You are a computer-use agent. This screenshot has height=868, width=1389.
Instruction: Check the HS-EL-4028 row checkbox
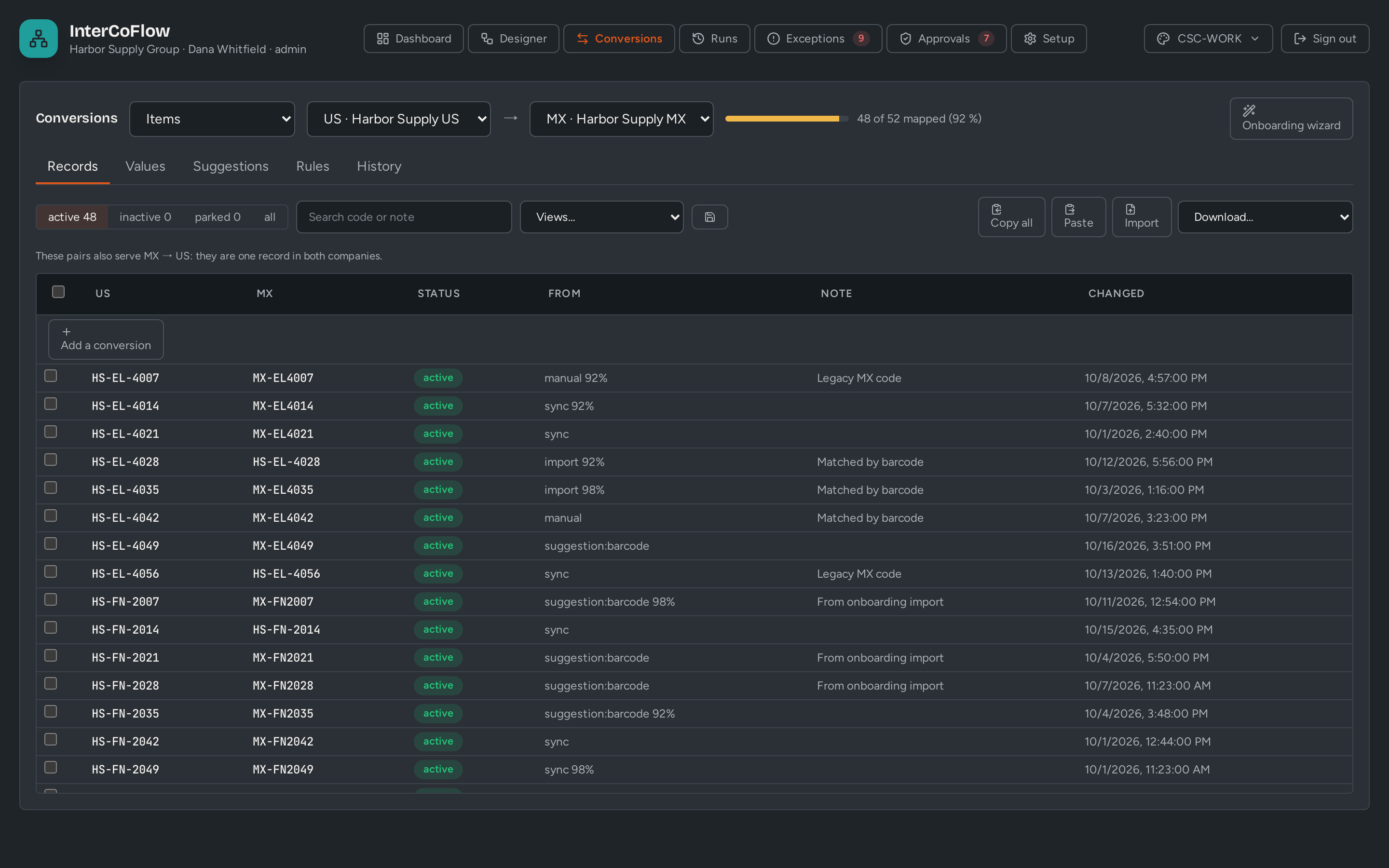(51, 460)
